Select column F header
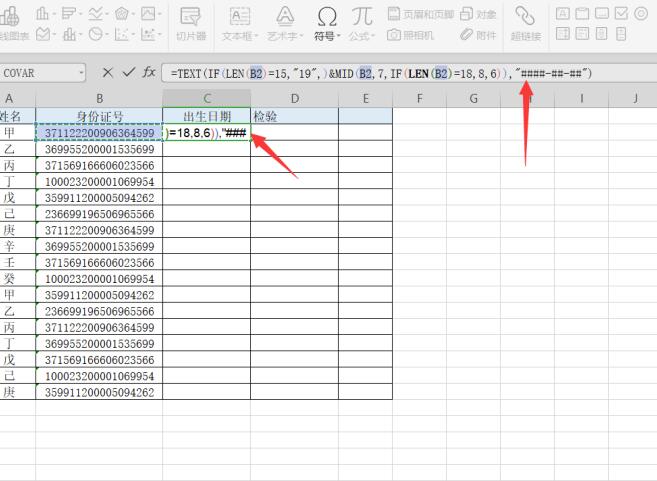 419,98
